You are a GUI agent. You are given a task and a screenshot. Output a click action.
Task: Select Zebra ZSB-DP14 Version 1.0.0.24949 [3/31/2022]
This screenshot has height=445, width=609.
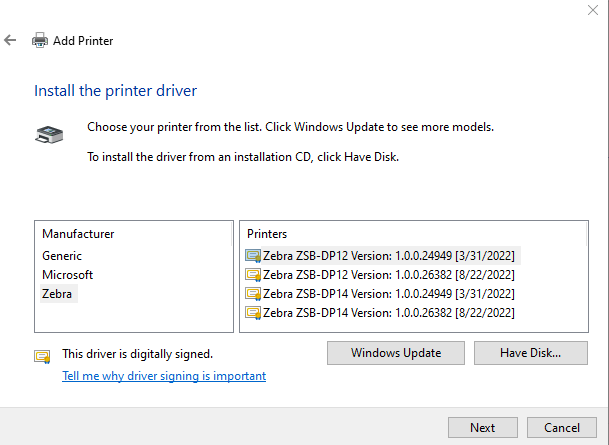(x=380, y=294)
